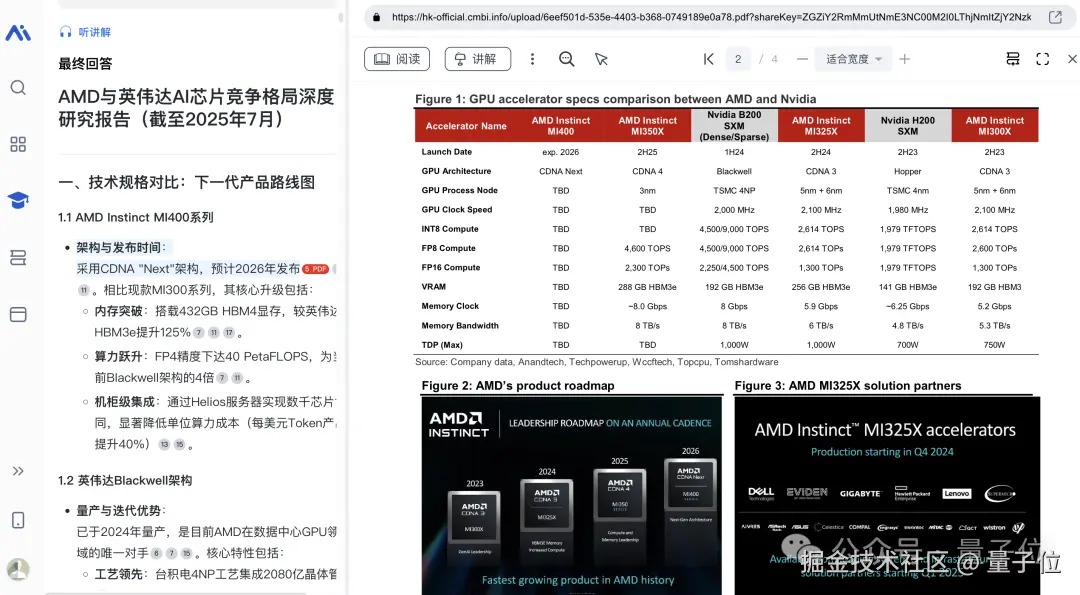The image size is (1080, 595).
Task: Close the PDF viewer panel
Action: pos(1072,59)
